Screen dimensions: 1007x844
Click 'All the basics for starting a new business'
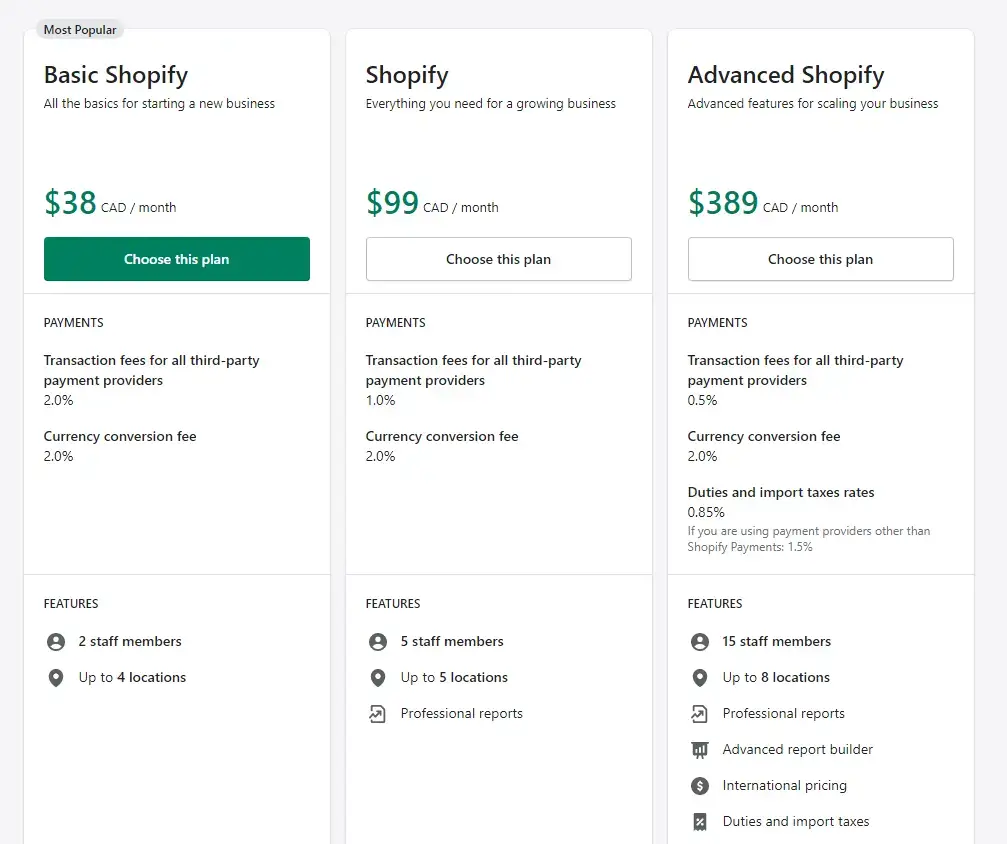[x=159, y=103]
